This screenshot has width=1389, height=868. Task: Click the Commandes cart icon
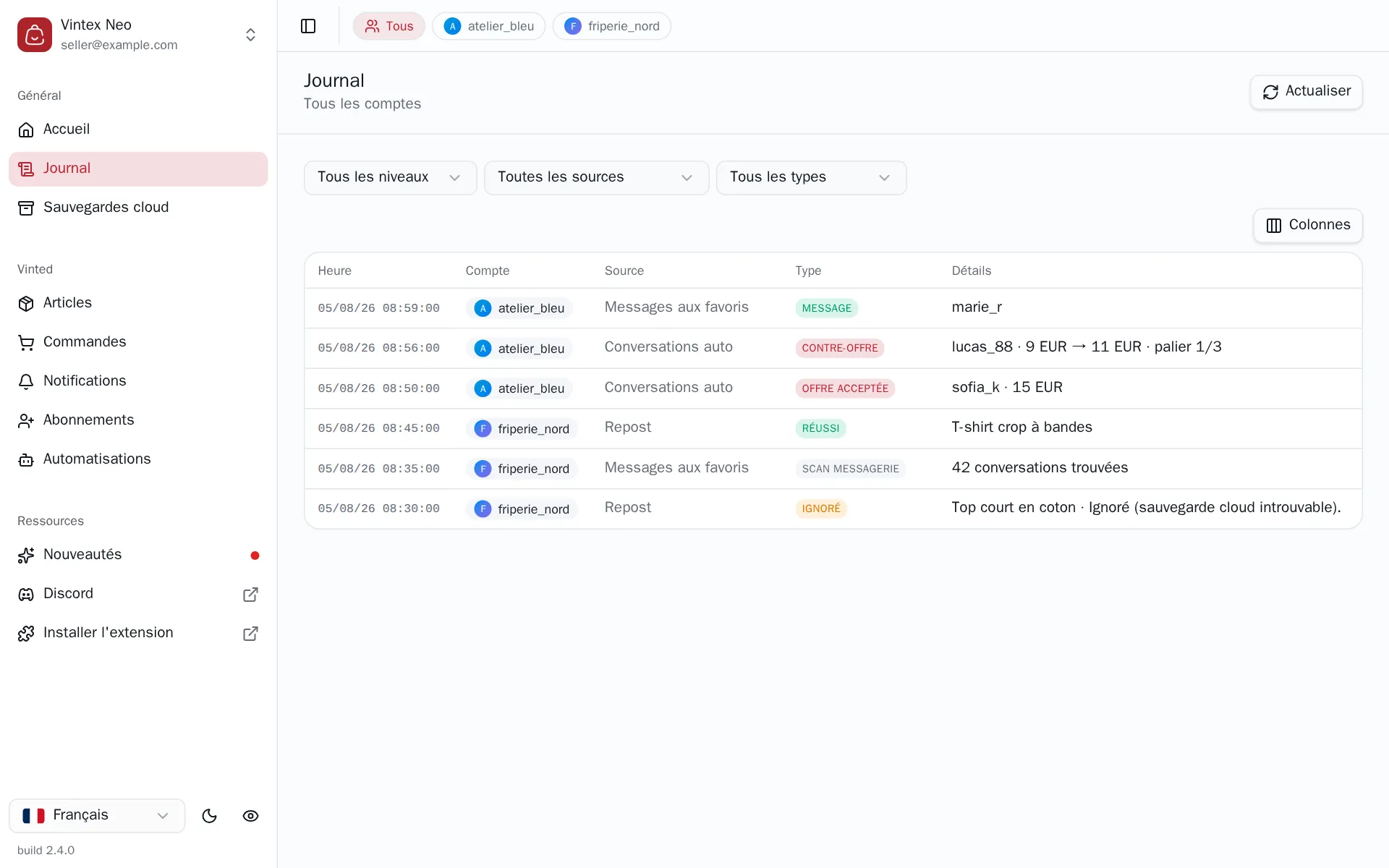[26, 342]
